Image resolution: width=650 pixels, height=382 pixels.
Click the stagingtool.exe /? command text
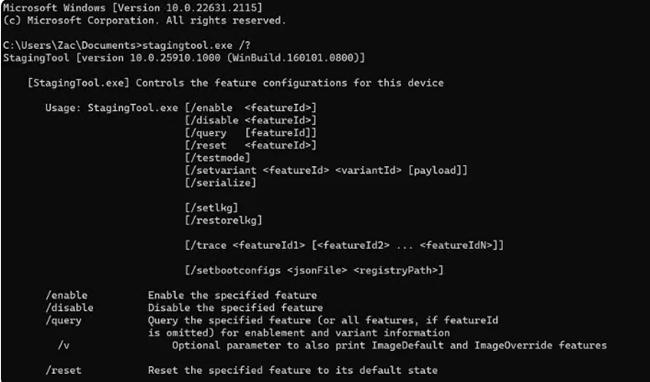(x=196, y=45)
